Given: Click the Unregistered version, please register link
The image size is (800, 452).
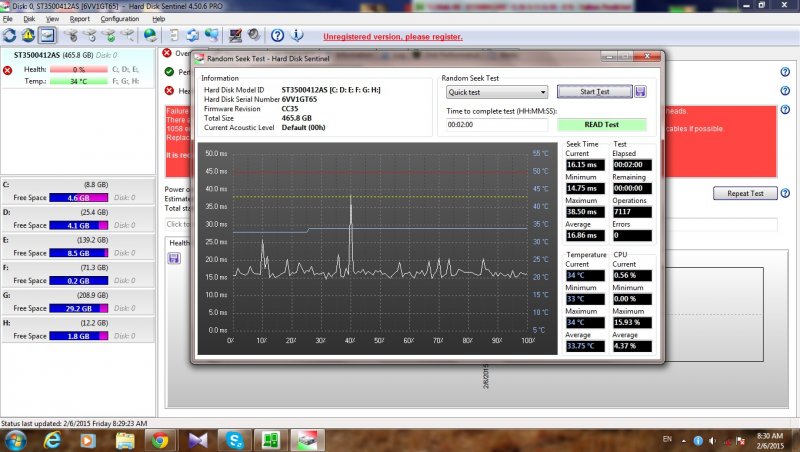Looking at the screenshot, I should [393, 37].
